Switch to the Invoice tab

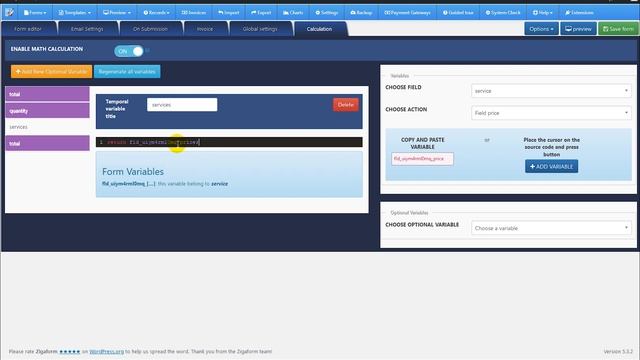pyautogui.click(x=205, y=29)
